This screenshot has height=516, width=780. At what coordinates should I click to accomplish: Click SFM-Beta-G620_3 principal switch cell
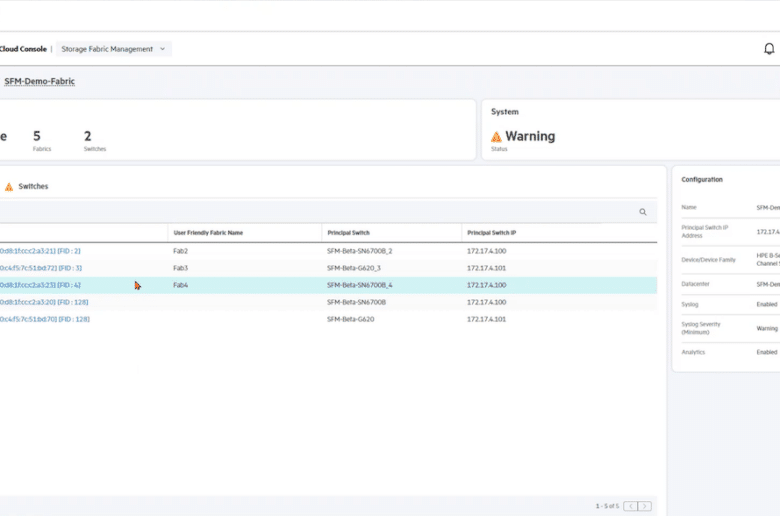point(354,268)
